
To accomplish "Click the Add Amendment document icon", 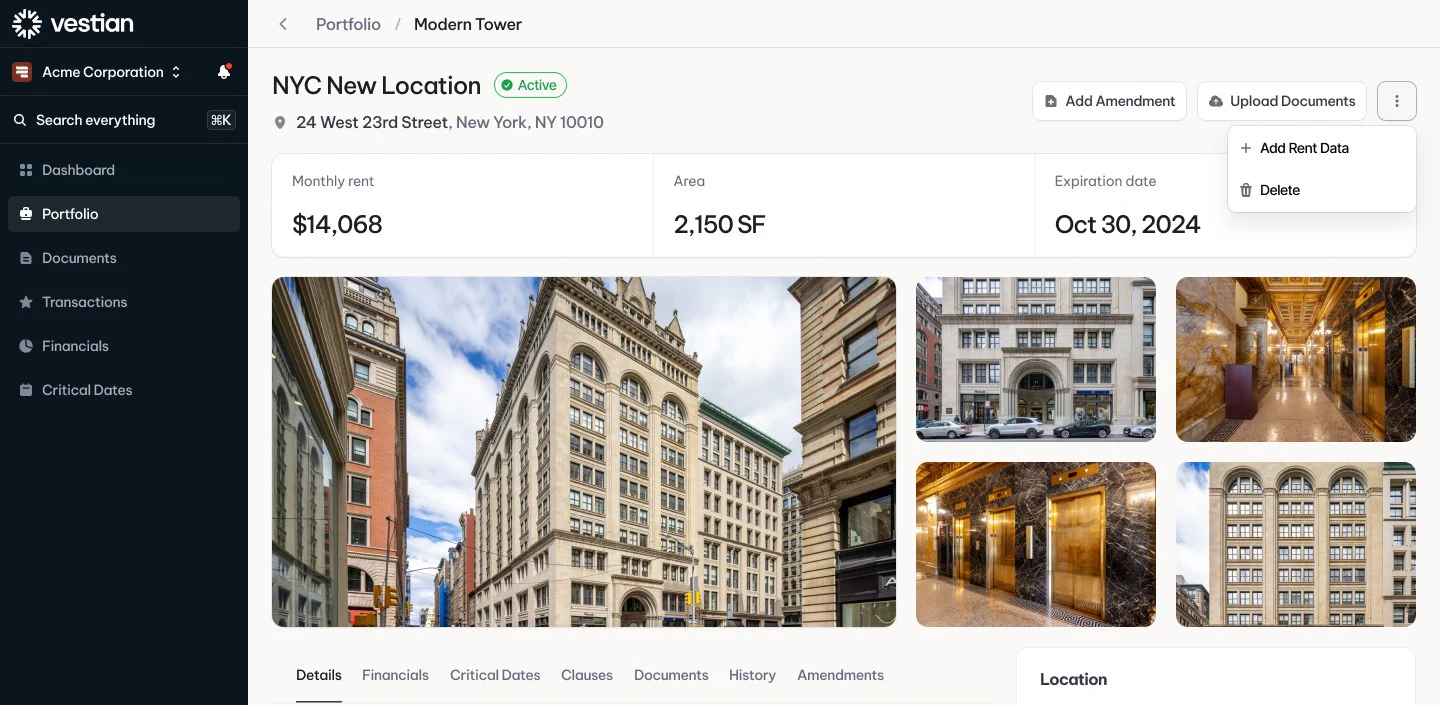I will pos(1051,101).
